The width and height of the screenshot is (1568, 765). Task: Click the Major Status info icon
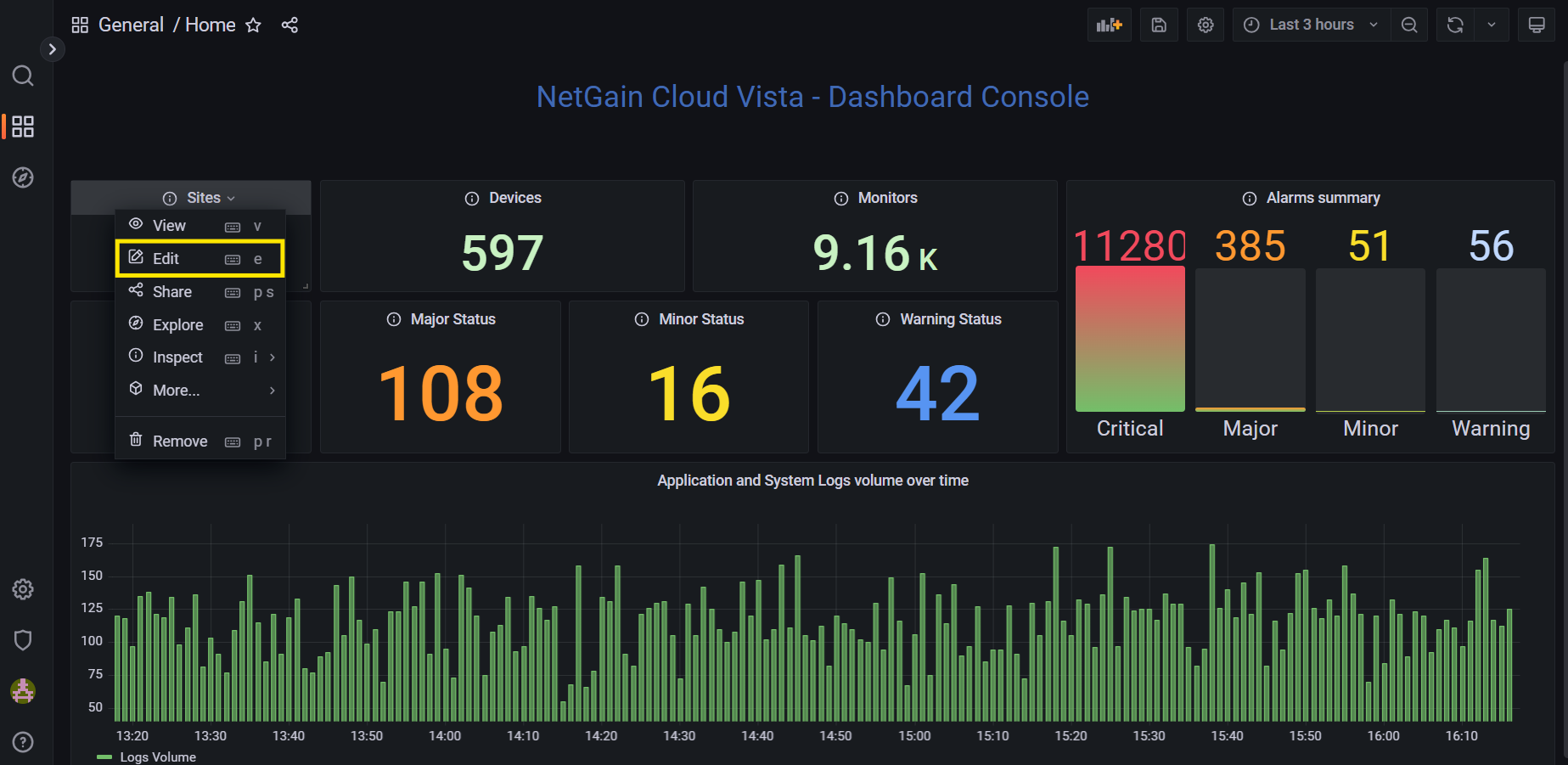tap(394, 319)
